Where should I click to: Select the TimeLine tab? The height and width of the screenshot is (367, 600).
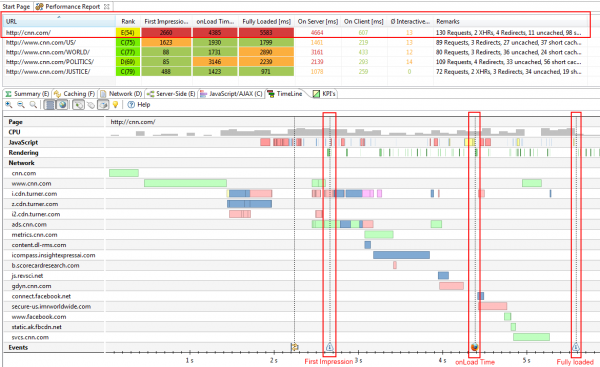click(285, 94)
